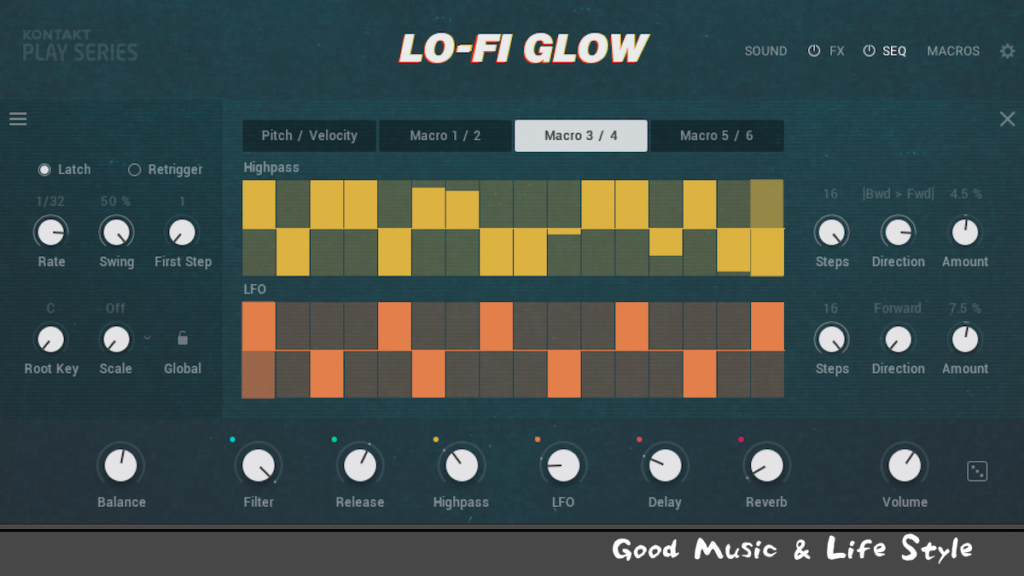1024x576 pixels.
Task: Click the last LFO sequencer step
Action: (x=767, y=350)
